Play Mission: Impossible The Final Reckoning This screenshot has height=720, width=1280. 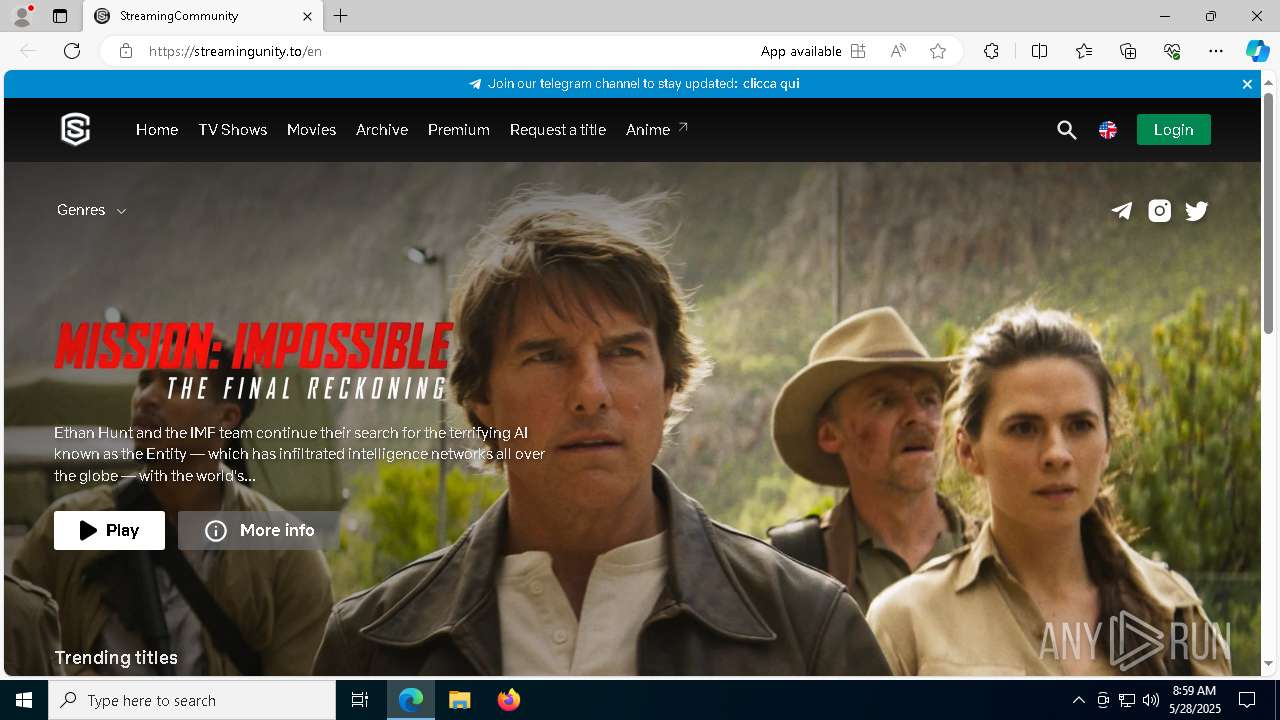pos(109,531)
